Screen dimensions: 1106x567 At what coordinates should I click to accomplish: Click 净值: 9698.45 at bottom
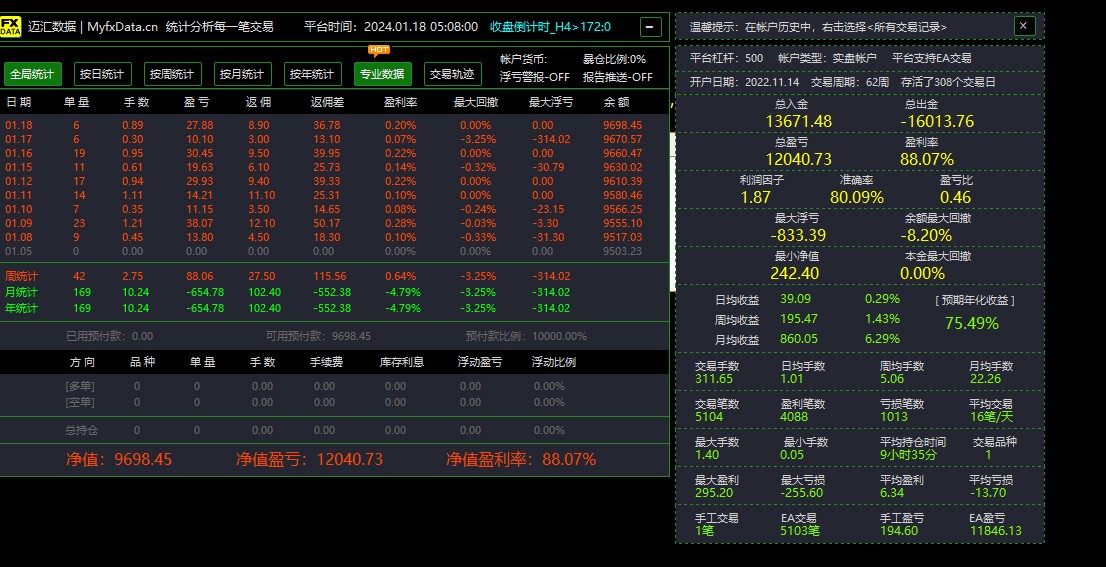tap(119, 460)
